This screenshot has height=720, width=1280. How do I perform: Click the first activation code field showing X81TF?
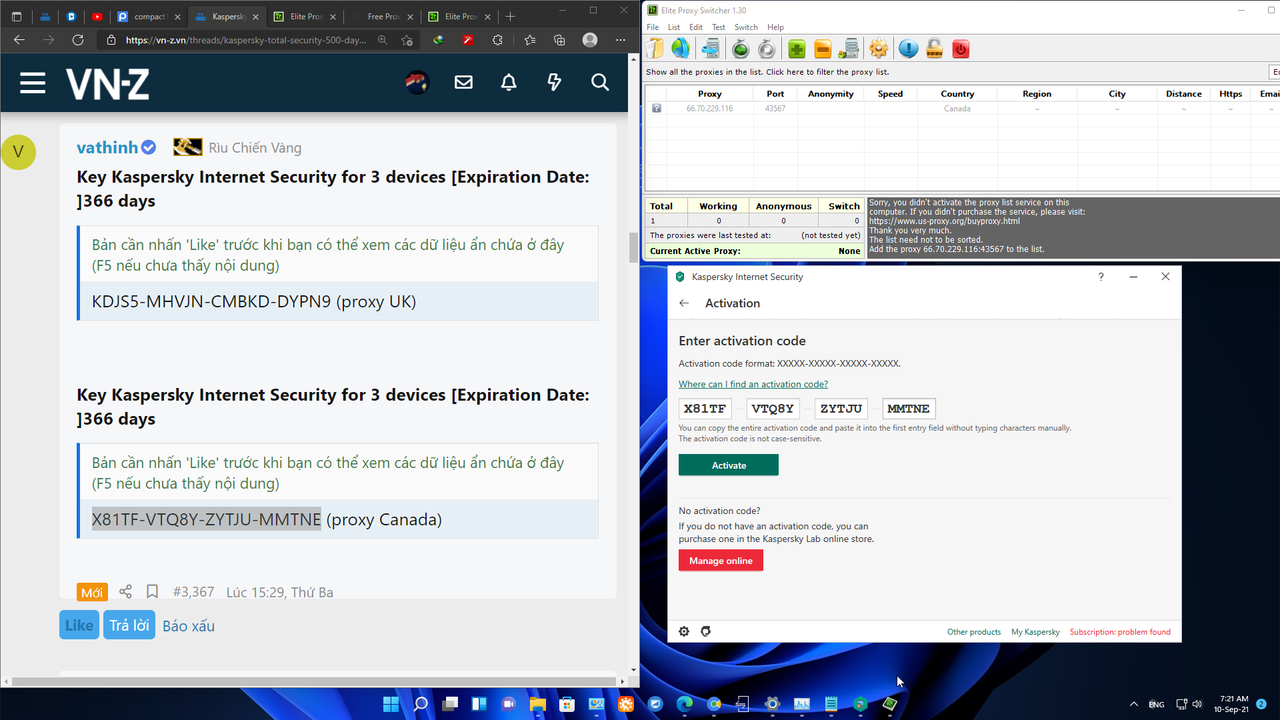click(x=704, y=408)
